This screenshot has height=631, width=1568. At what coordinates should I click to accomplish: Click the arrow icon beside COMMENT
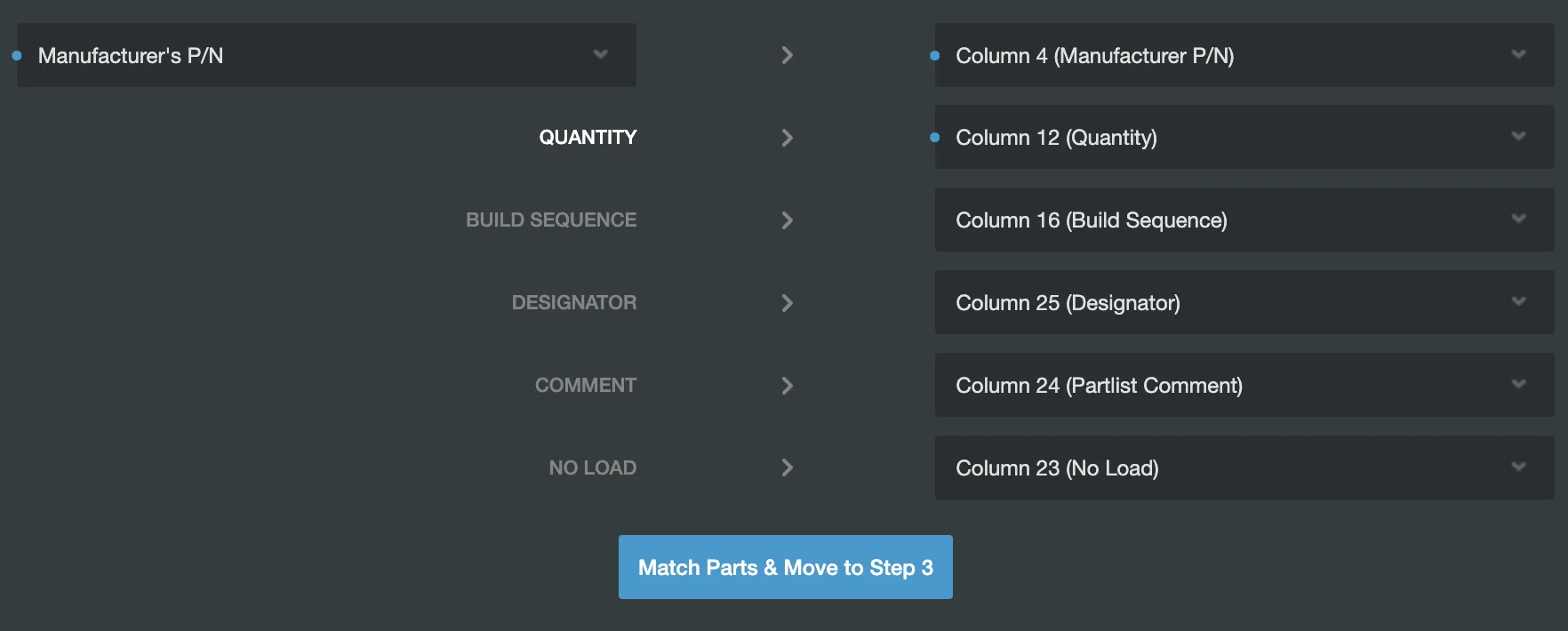pos(787,386)
